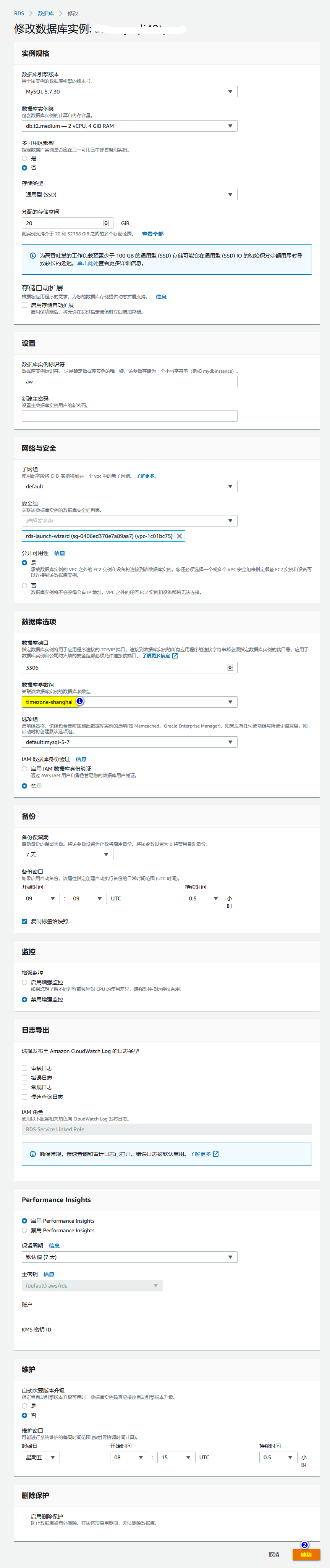This screenshot has height=1568, width=330.
Task: Select 是 for public accessibility
Action: [24, 563]
